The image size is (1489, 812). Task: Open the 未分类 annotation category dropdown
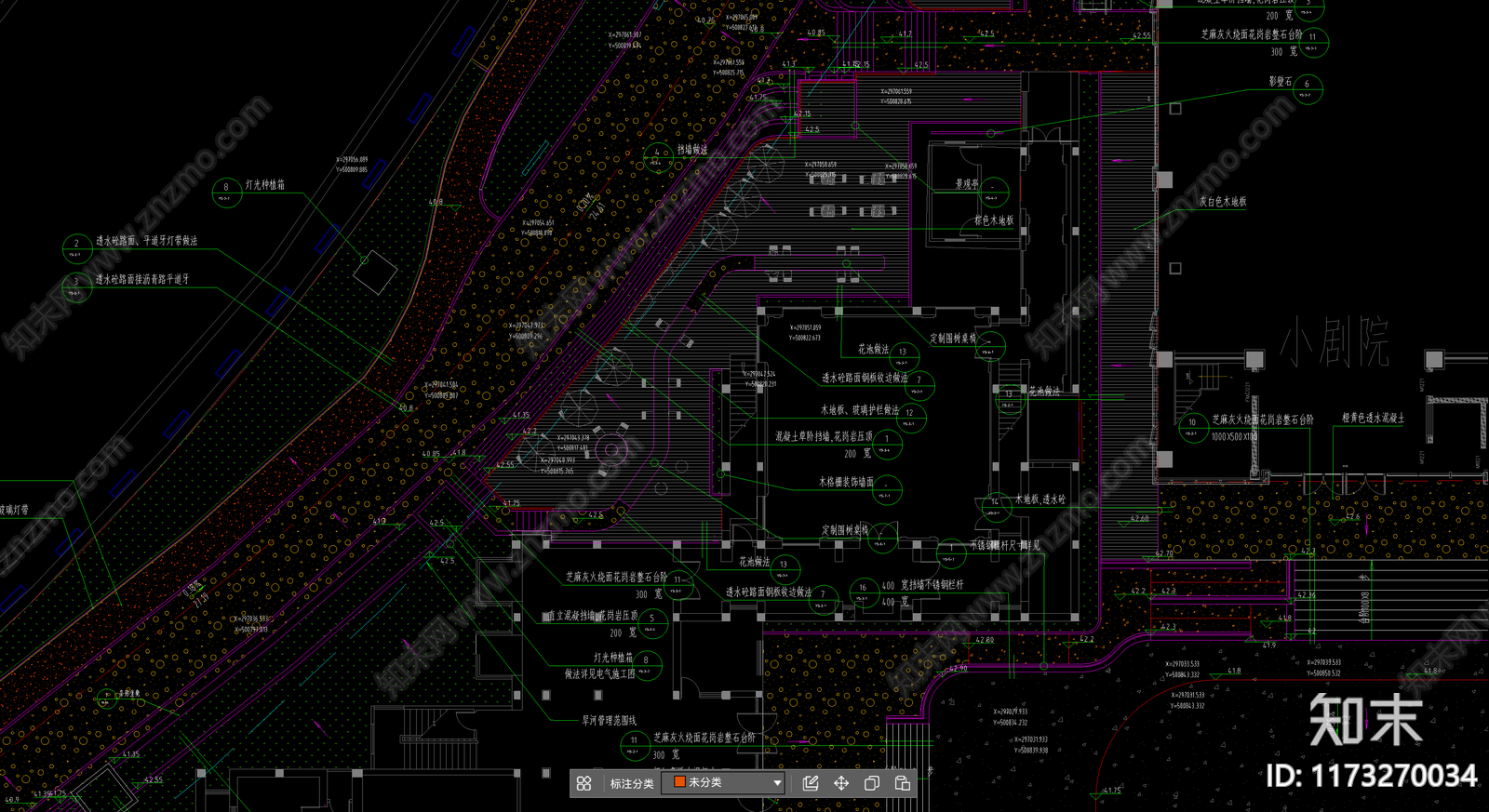coord(723,783)
